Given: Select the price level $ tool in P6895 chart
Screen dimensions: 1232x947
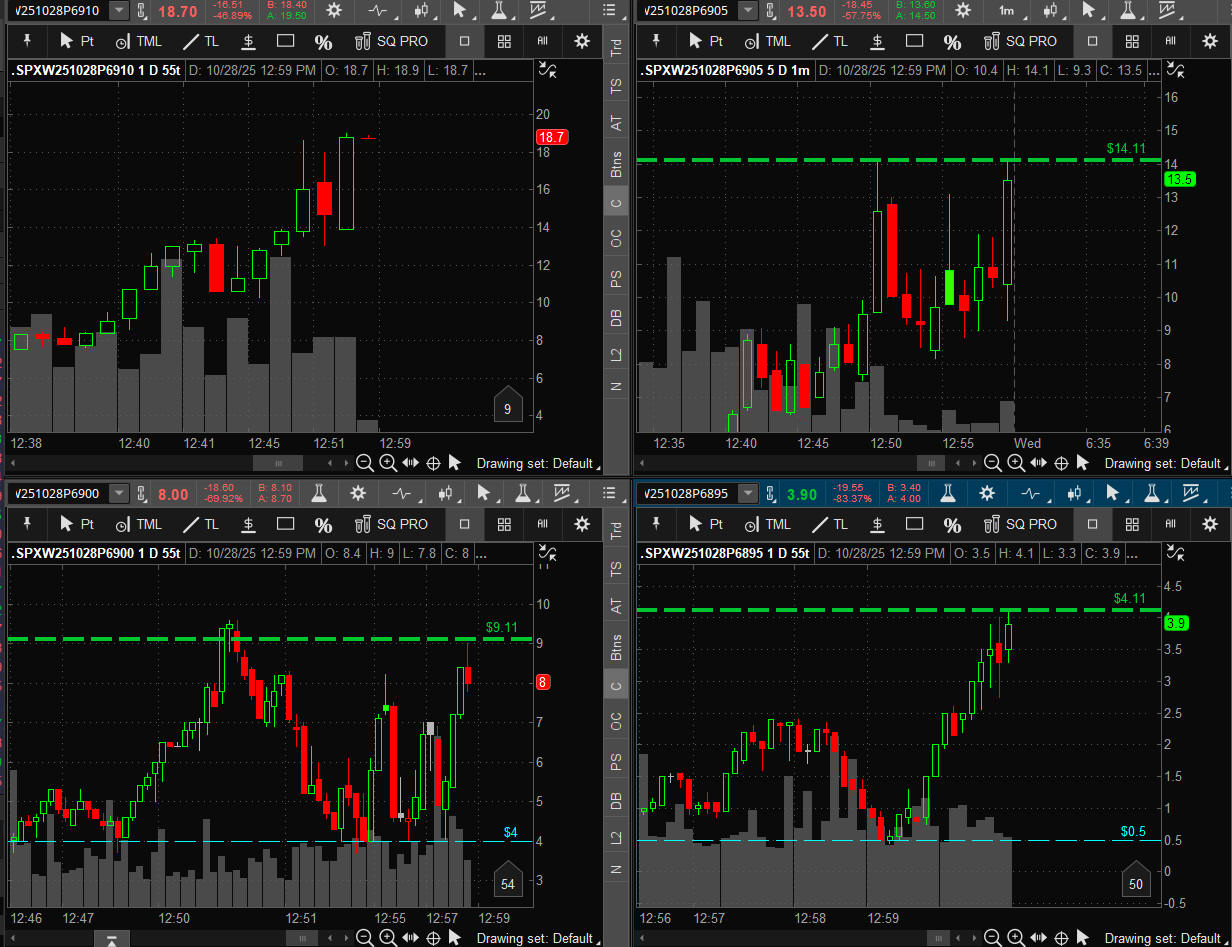Looking at the screenshot, I should [x=877, y=524].
